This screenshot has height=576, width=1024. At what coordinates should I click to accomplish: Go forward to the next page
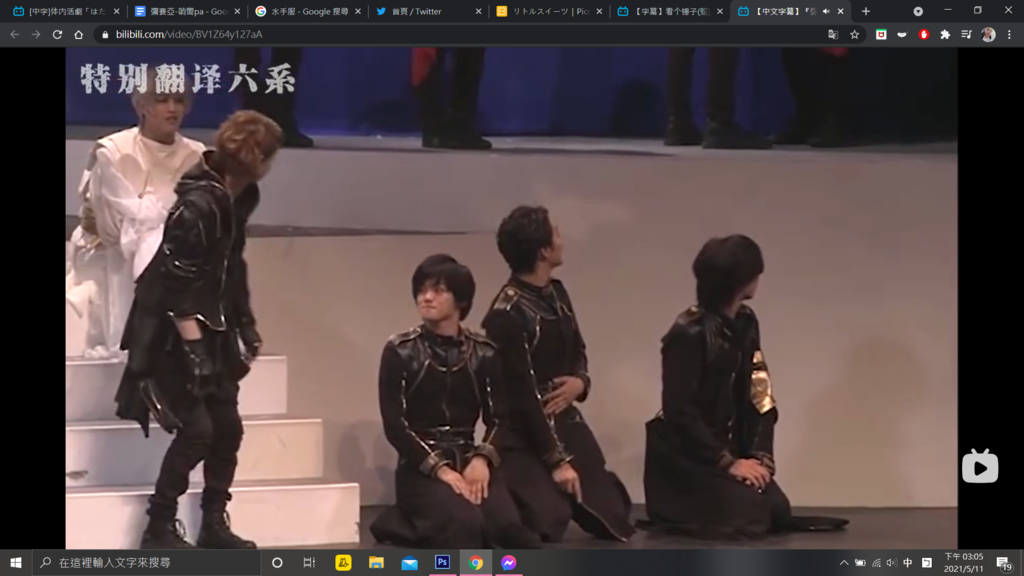click(36, 35)
